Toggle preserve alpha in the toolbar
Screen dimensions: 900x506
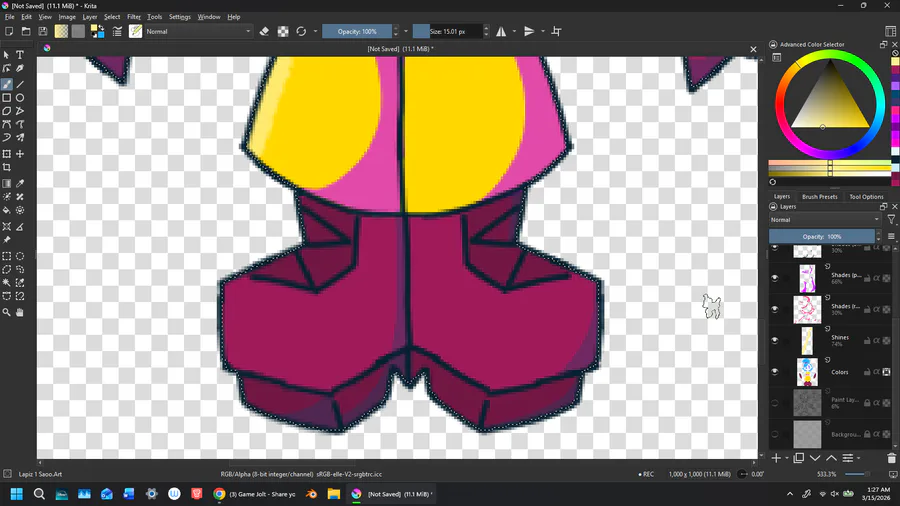pyautogui.click(x=283, y=32)
